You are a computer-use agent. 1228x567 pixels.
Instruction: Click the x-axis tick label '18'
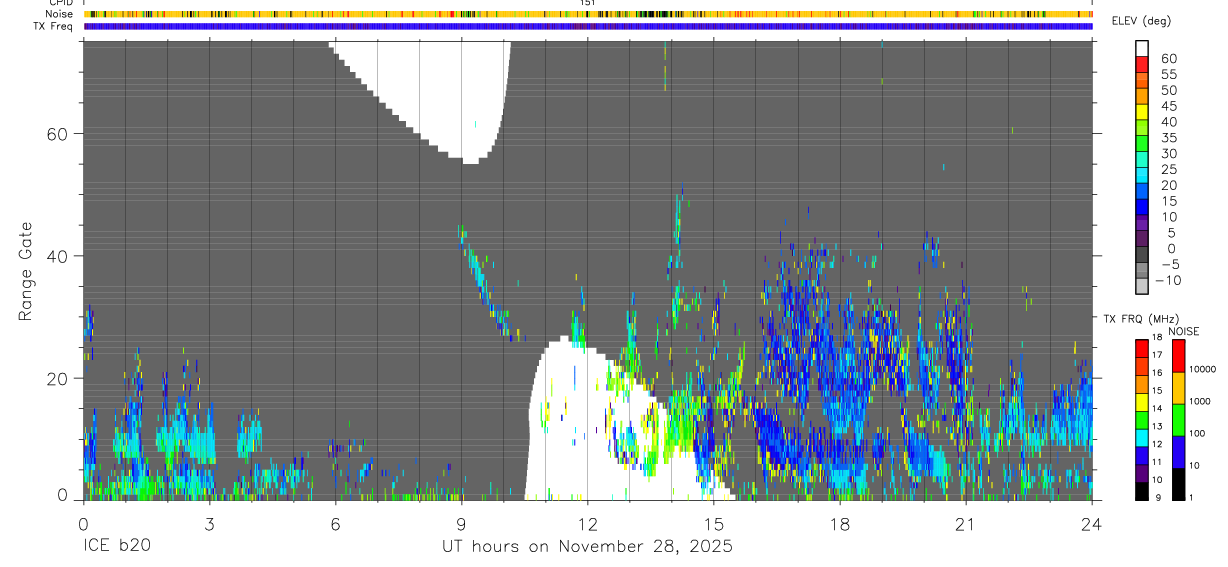(x=840, y=524)
